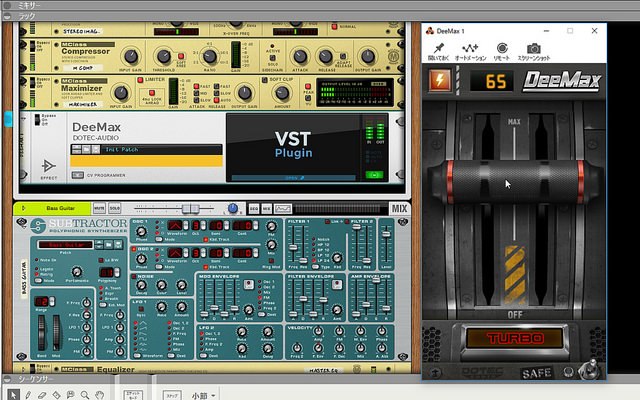Click the MIX button next to SEQ
This screenshot has height=400, width=640.
coord(267,209)
